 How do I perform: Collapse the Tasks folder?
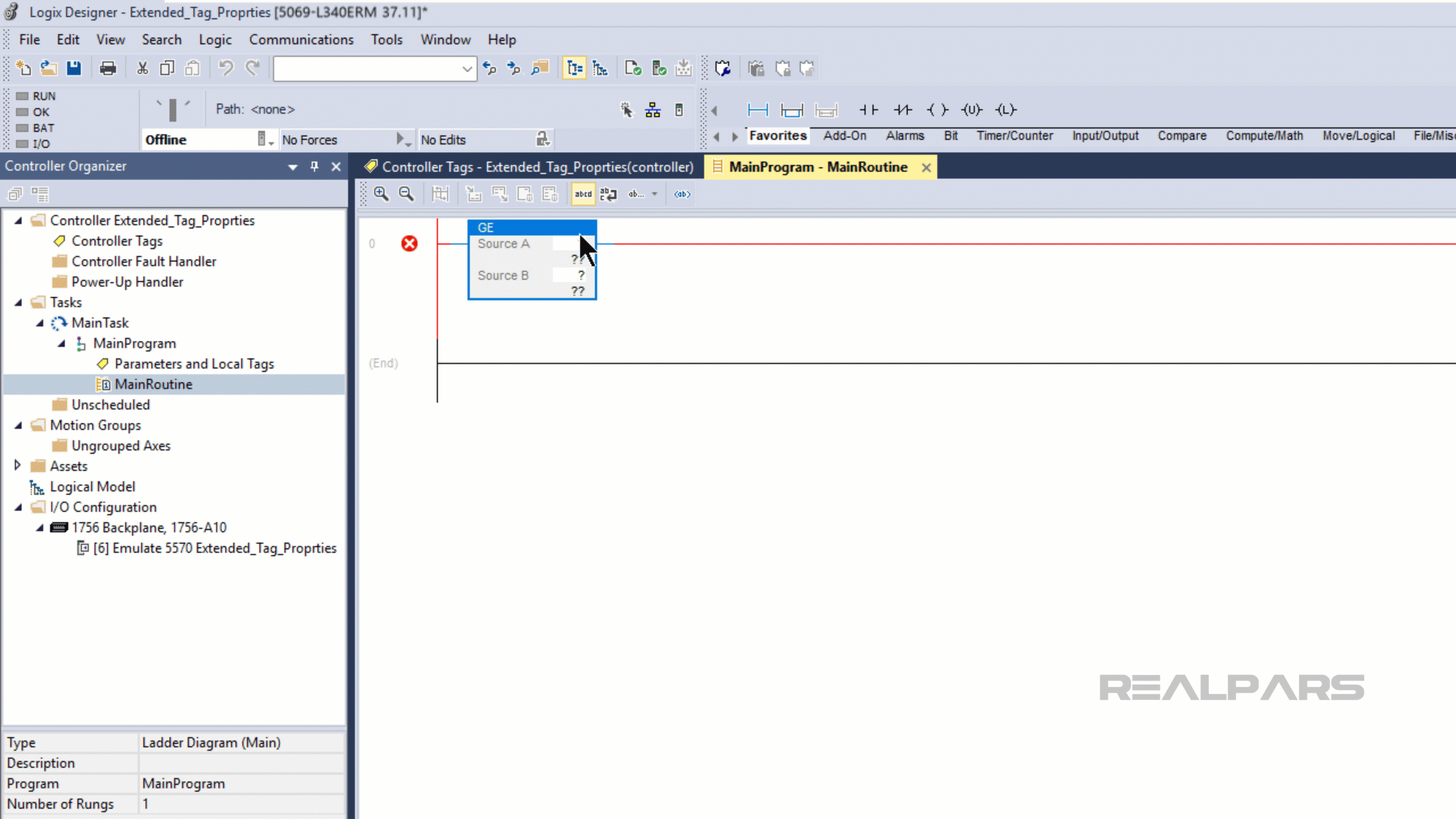point(18,303)
